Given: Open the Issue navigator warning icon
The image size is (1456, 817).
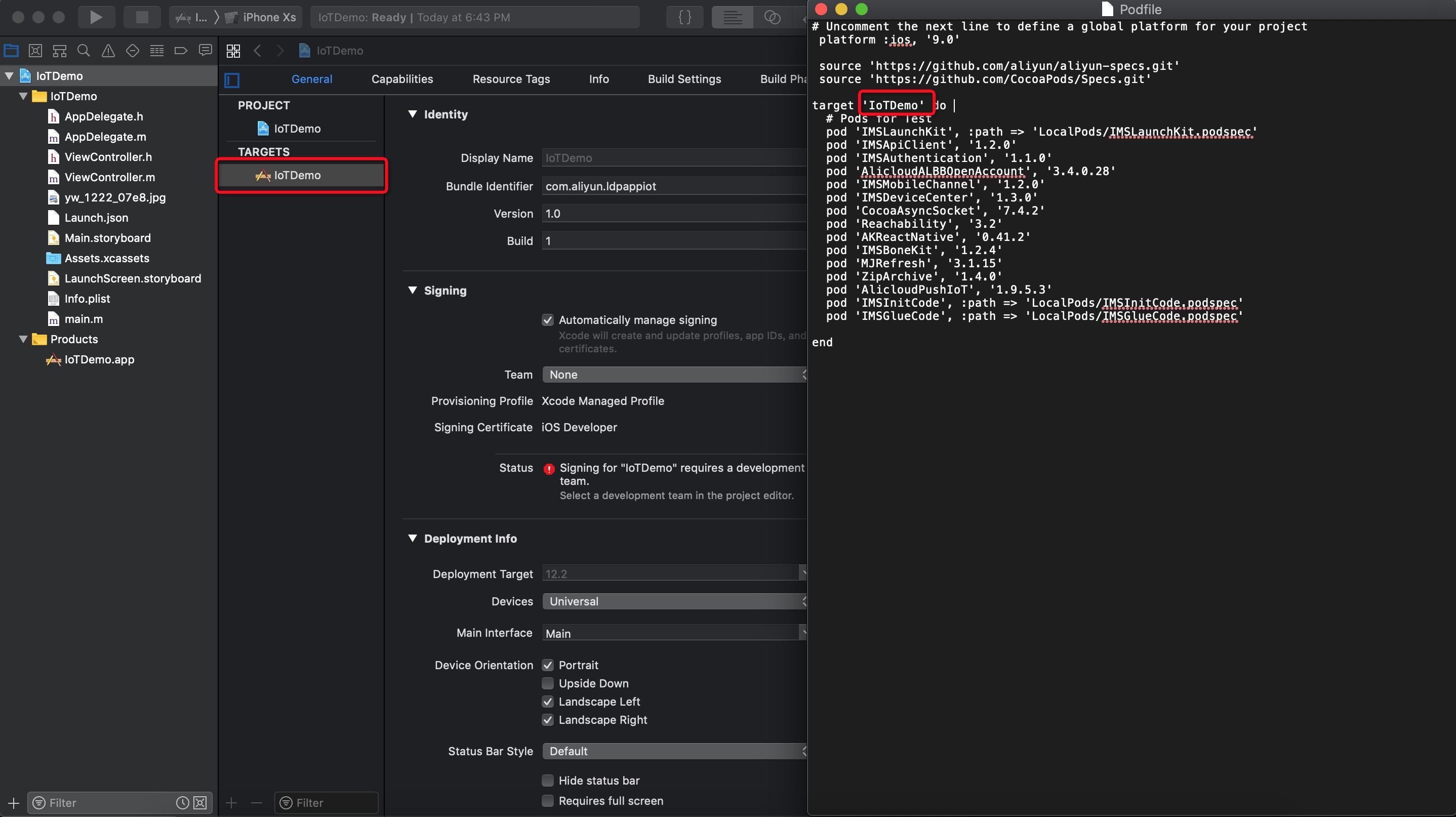Looking at the screenshot, I should [108, 51].
